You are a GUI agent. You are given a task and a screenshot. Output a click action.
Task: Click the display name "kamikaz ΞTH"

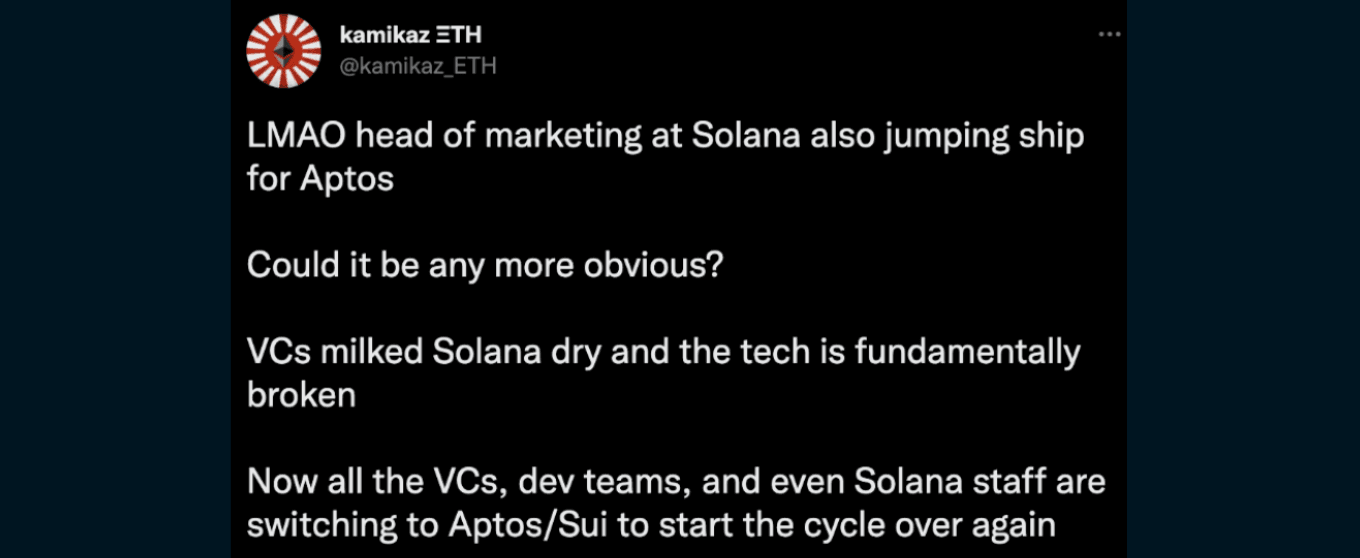click(410, 36)
